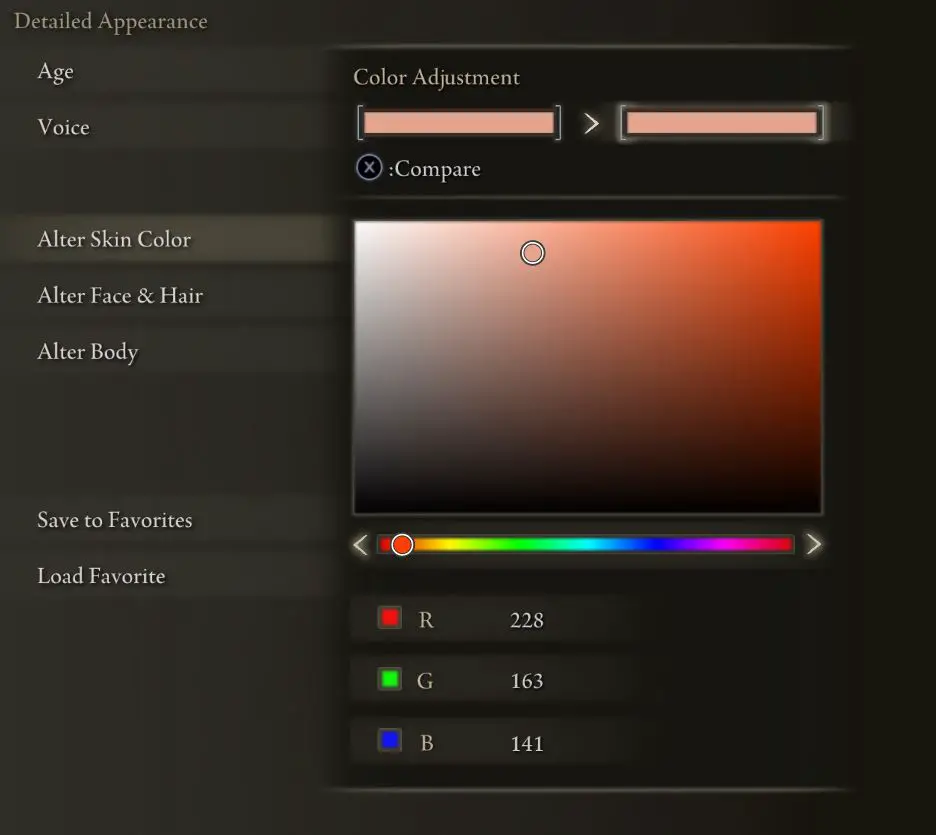
Task: Select the B value 141
Action: [526, 744]
